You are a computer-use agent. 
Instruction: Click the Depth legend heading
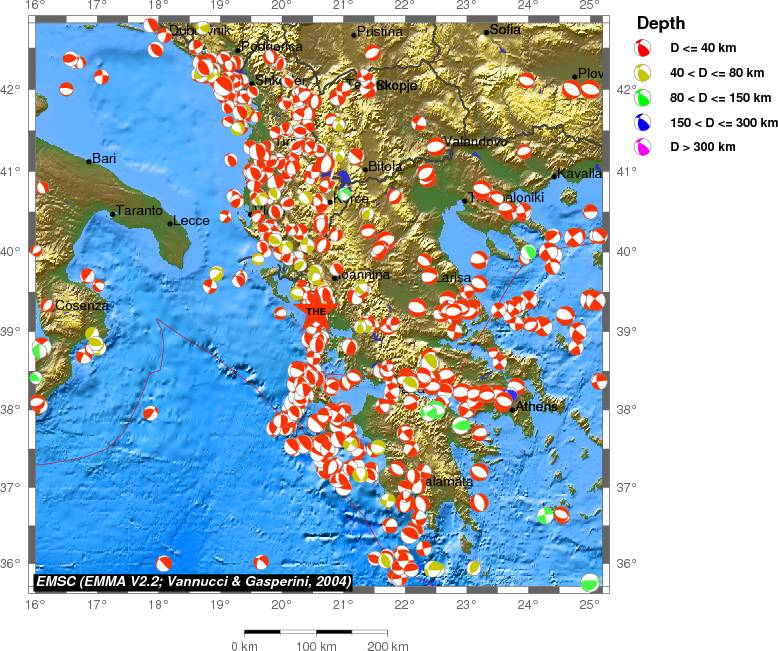pyautogui.click(x=660, y=22)
